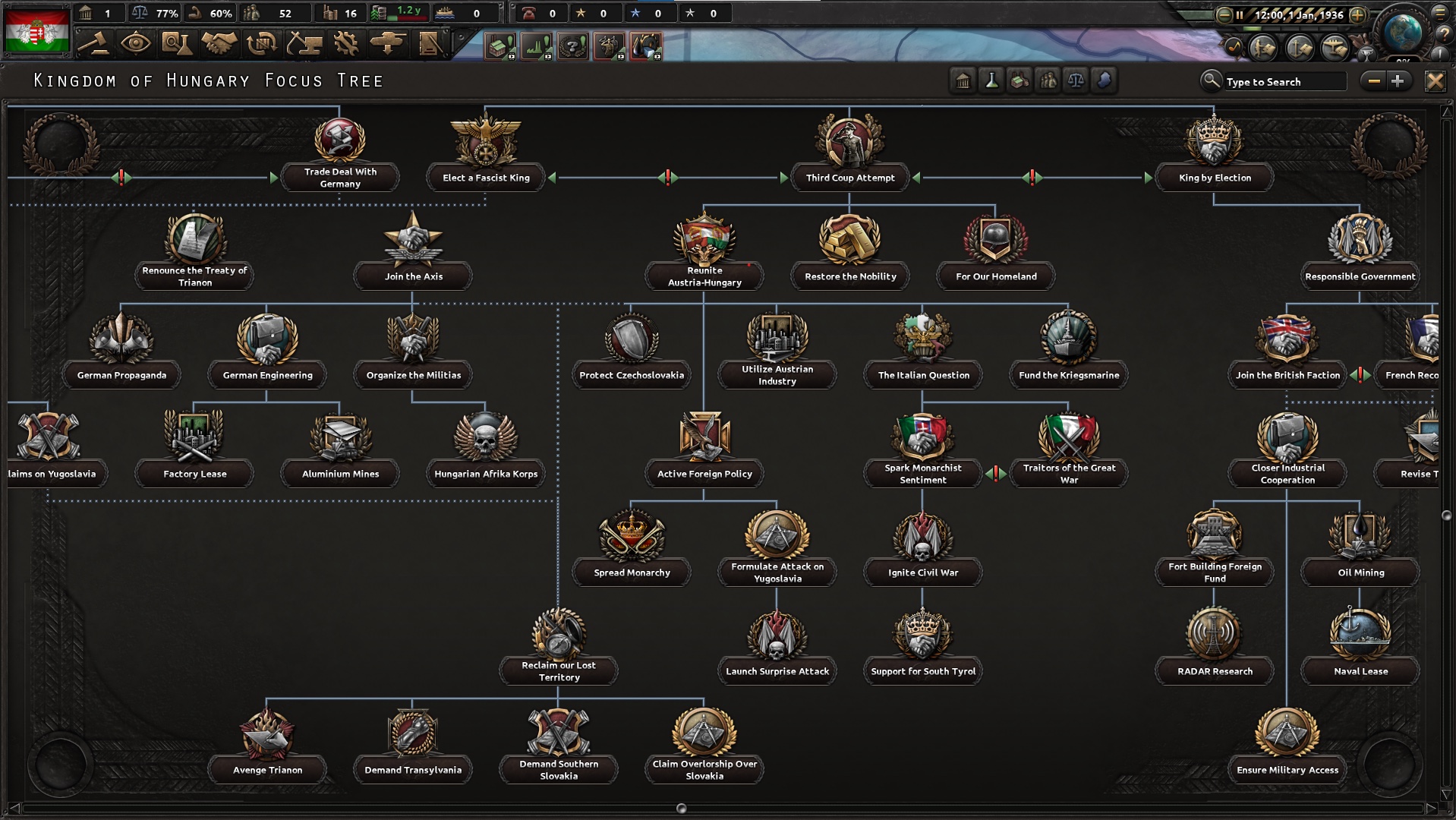The height and width of the screenshot is (820, 1456).
Task: Open the main menu hamburger button
Action: click(1441, 12)
